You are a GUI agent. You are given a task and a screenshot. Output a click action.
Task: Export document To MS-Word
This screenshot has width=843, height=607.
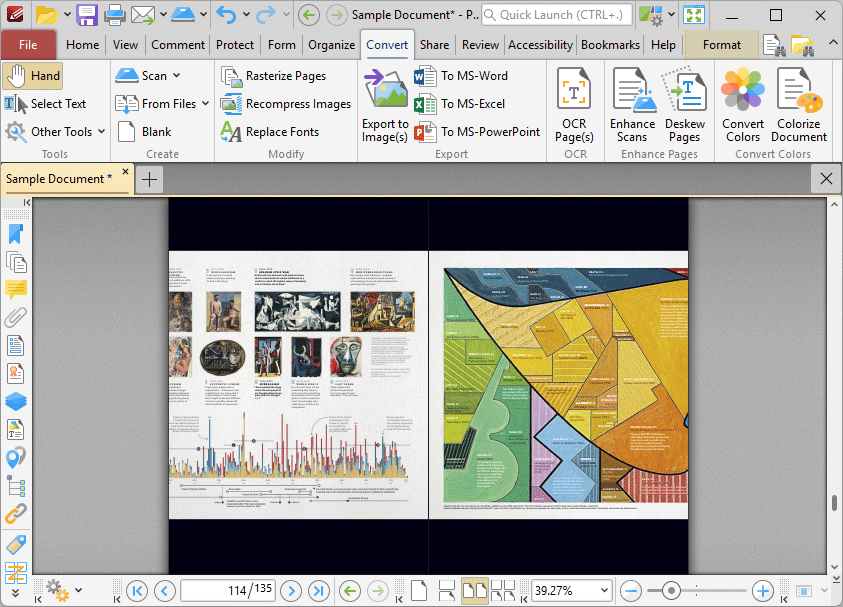point(461,76)
